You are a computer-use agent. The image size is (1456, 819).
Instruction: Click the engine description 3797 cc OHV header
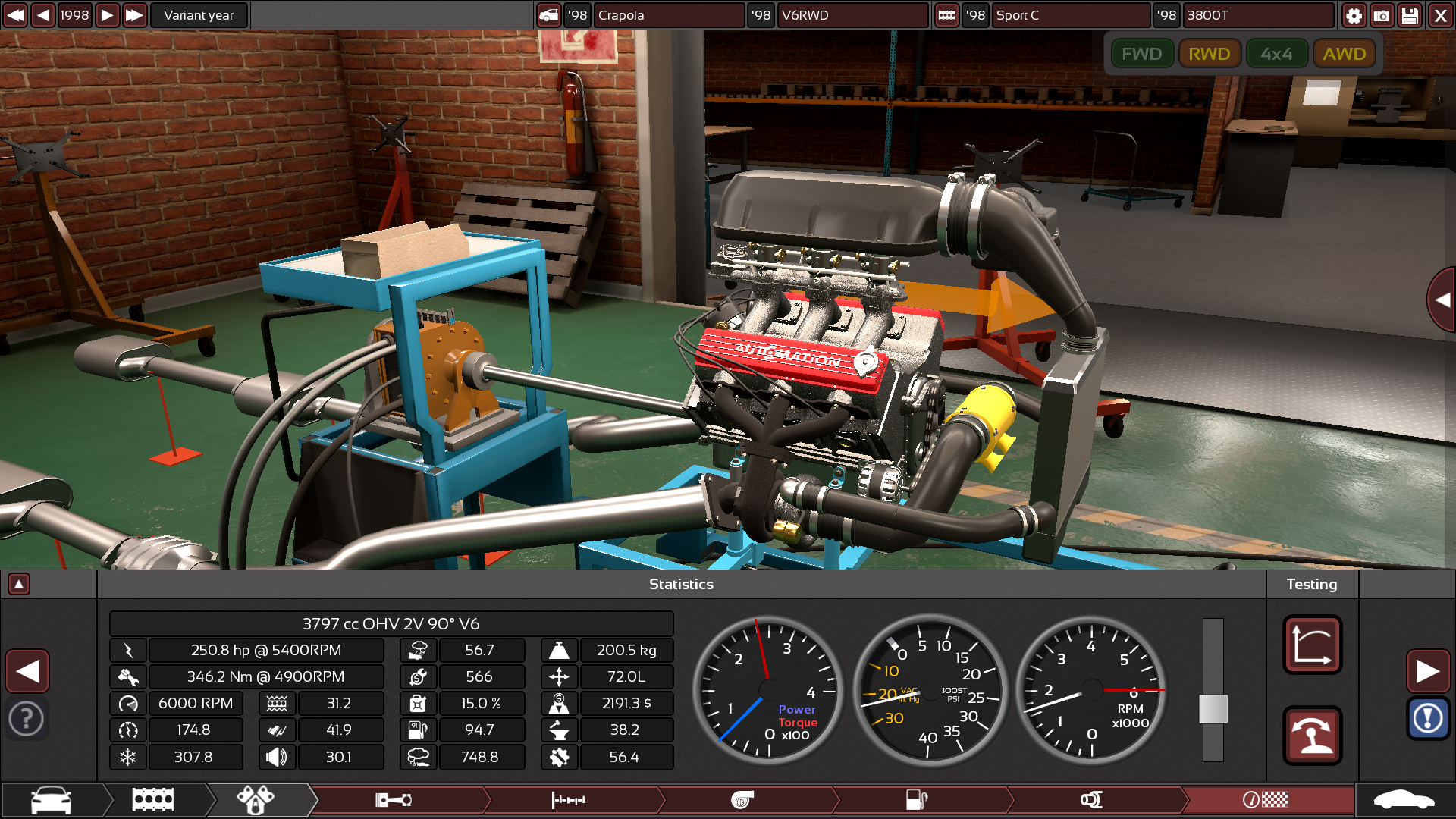coord(391,624)
